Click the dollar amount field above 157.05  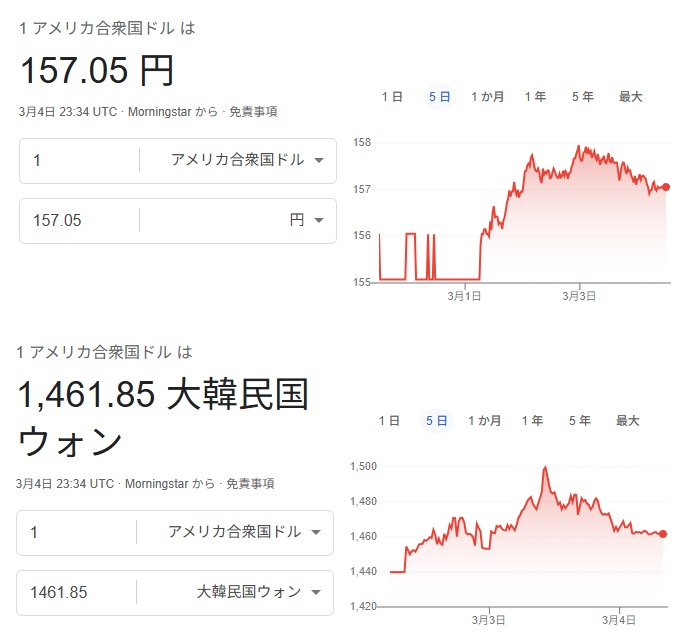click(x=80, y=160)
